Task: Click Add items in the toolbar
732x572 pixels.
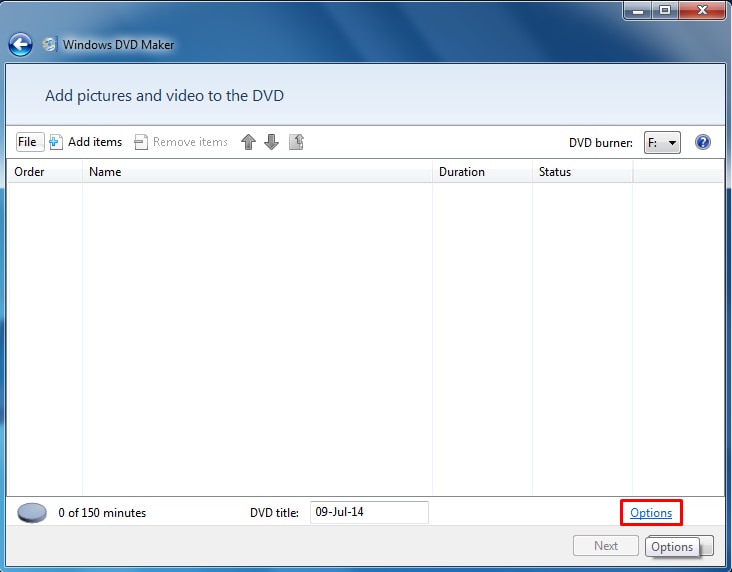Action: pos(86,142)
